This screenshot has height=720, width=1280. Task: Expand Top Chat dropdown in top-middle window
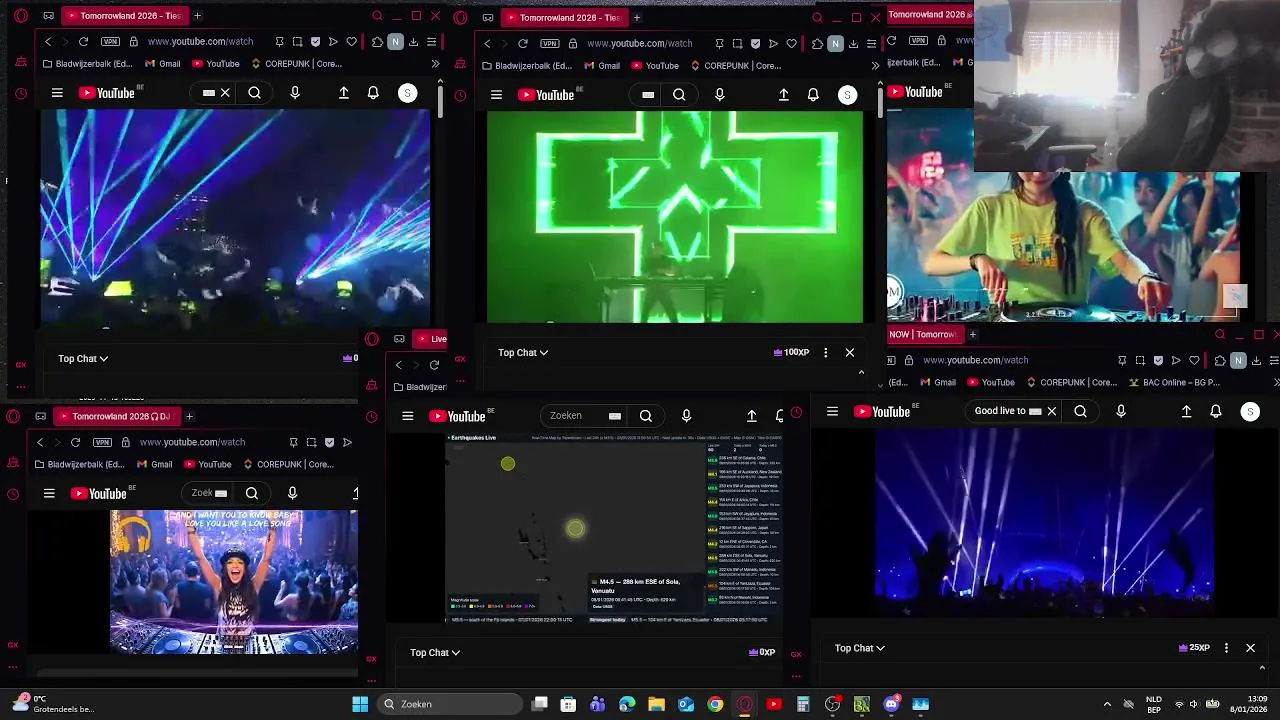(523, 352)
